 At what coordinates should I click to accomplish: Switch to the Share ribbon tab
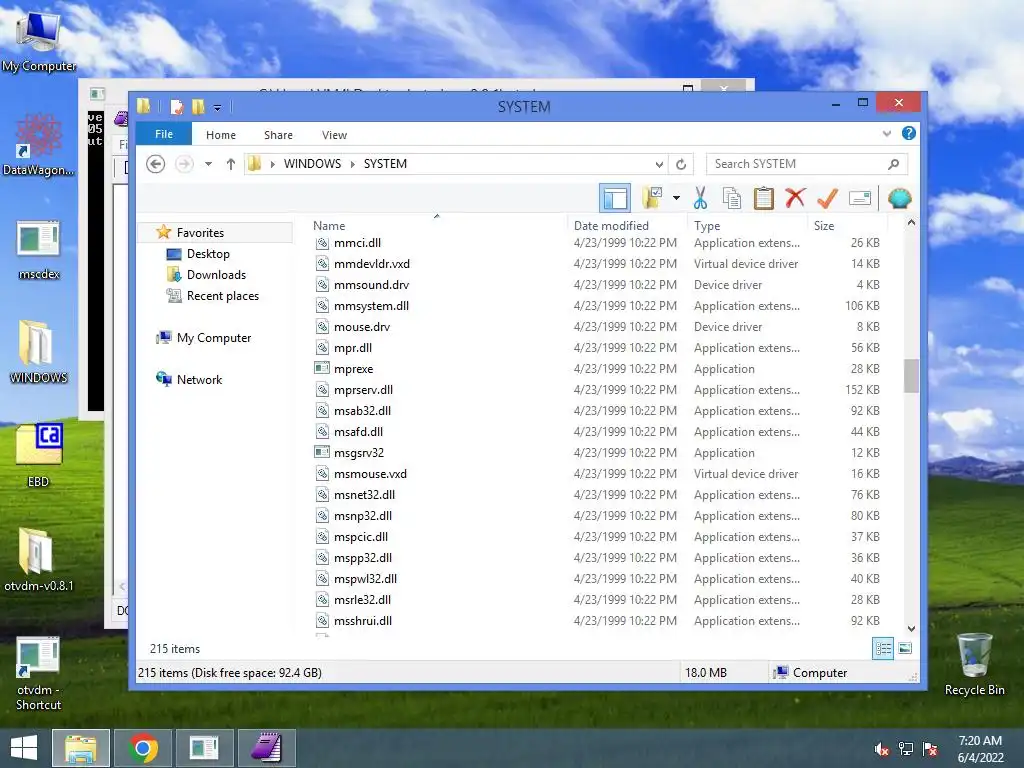[278, 135]
